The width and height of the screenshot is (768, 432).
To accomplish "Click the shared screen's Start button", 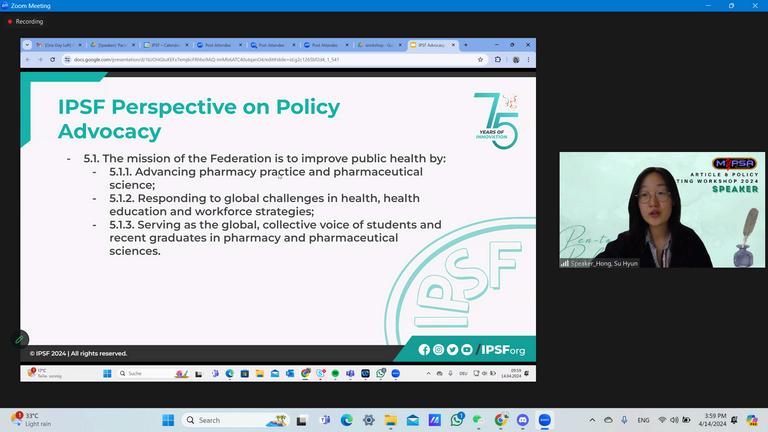I will (x=107, y=374).
